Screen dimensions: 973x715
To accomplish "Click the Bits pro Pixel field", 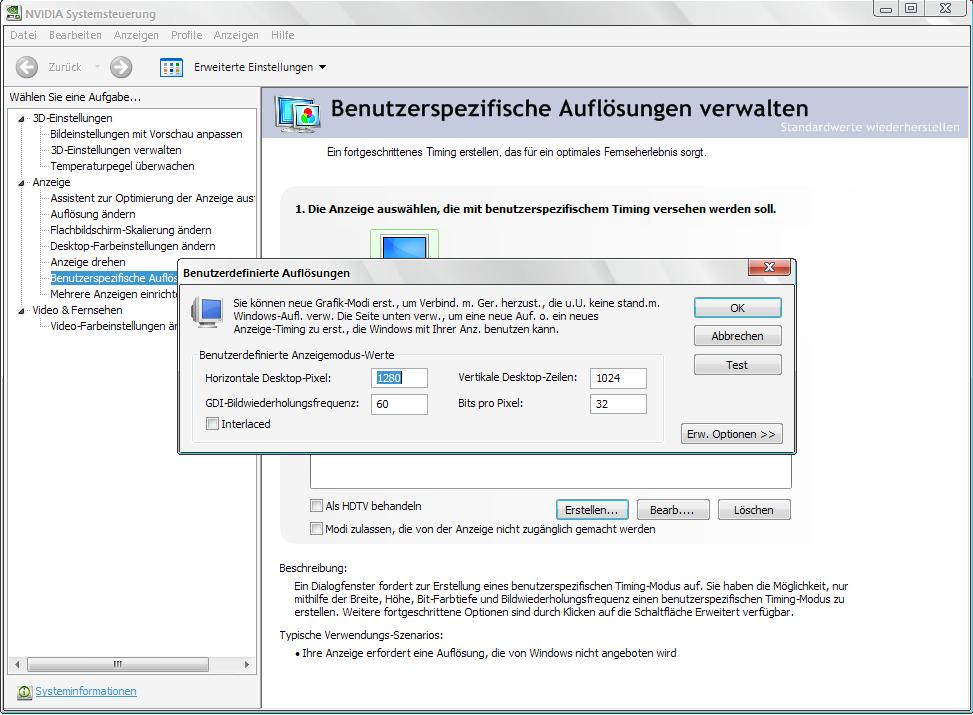I will (618, 404).
